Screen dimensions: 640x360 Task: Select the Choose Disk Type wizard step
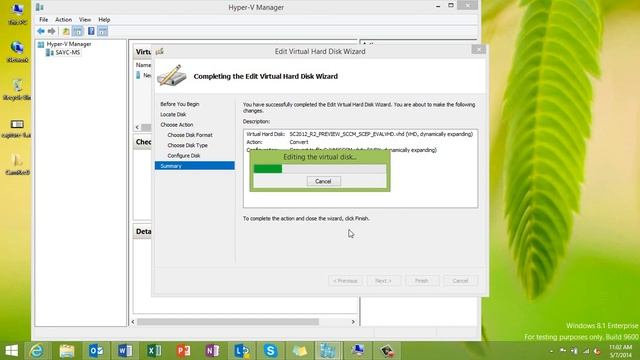point(187,145)
